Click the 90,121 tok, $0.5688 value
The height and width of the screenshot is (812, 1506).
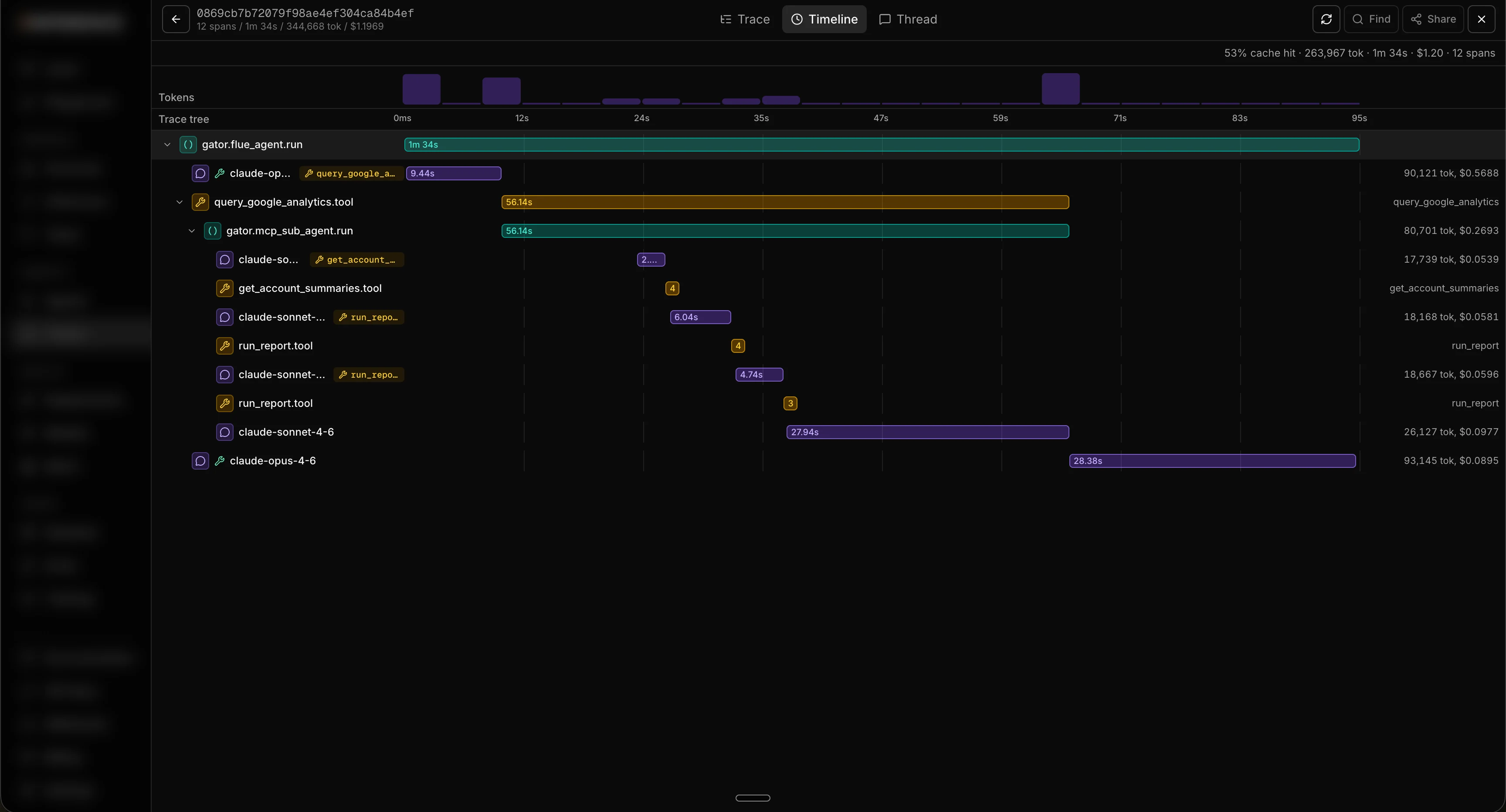pos(1451,173)
